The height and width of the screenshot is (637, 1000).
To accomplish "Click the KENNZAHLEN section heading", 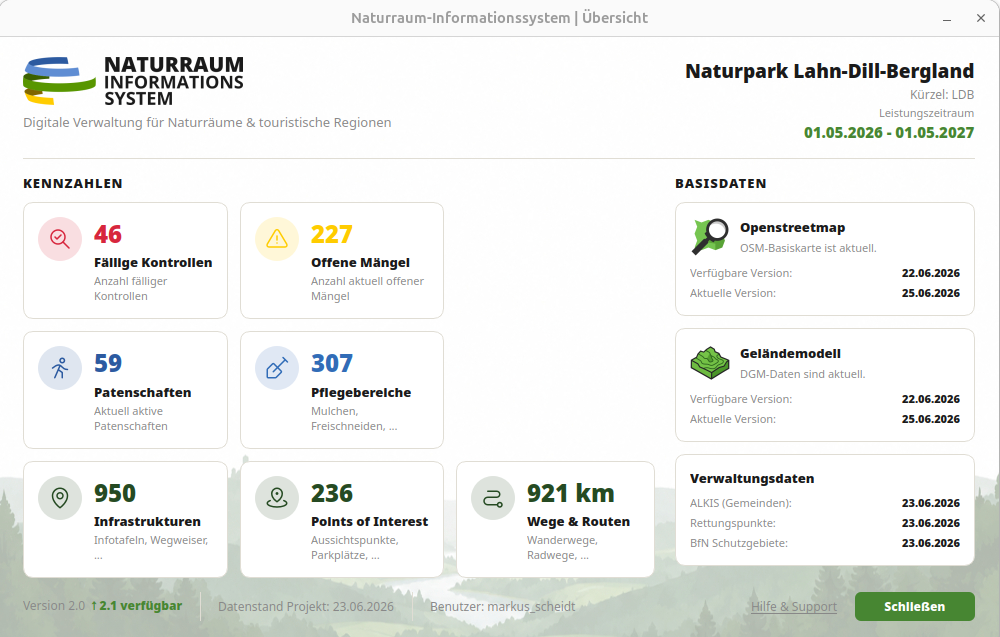I will click(x=73, y=184).
